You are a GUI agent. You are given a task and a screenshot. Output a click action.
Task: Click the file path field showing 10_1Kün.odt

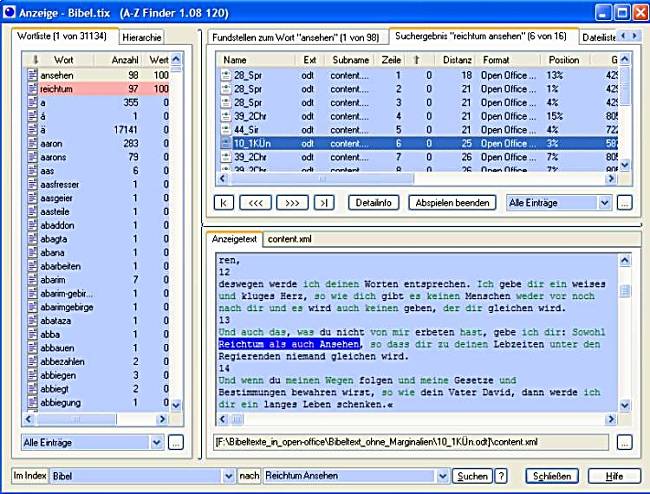point(411,442)
